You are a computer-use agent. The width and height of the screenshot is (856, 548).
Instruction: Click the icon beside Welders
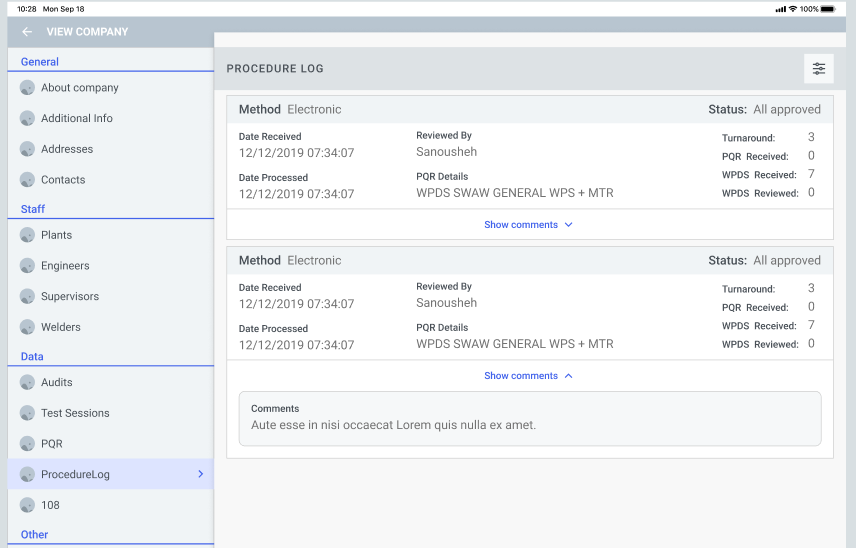point(28,327)
